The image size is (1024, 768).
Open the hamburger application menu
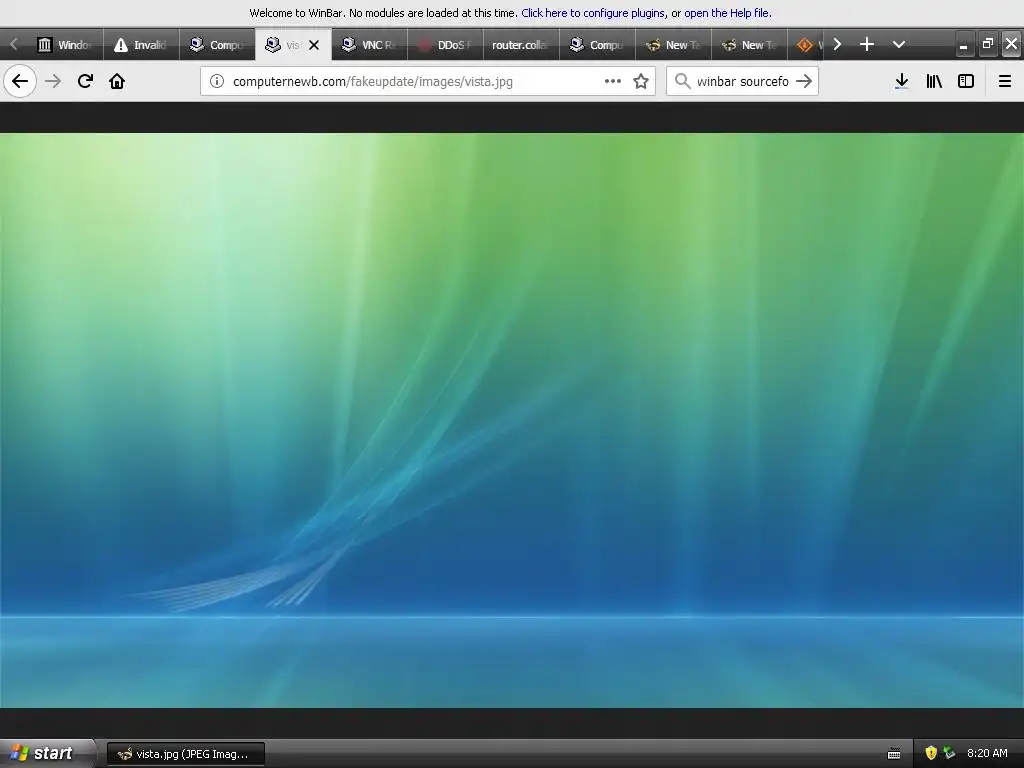click(1005, 81)
